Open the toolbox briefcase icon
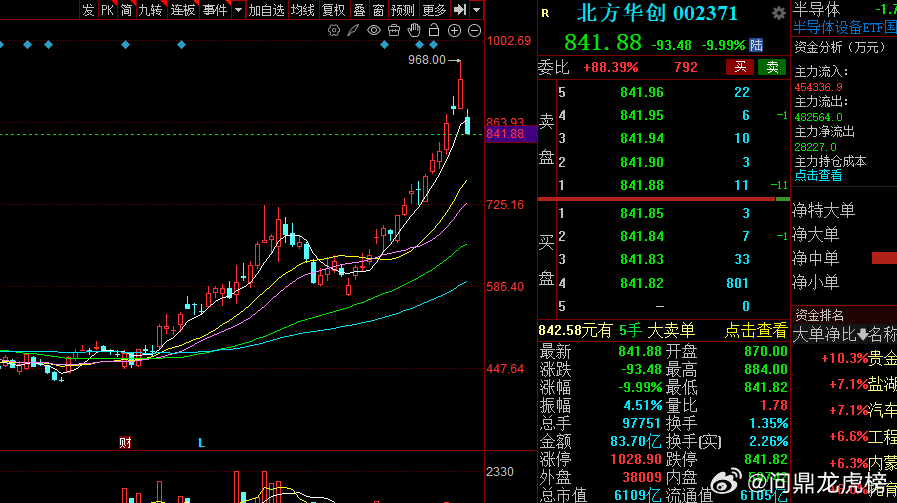The width and height of the screenshot is (897, 503). [394, 30]
